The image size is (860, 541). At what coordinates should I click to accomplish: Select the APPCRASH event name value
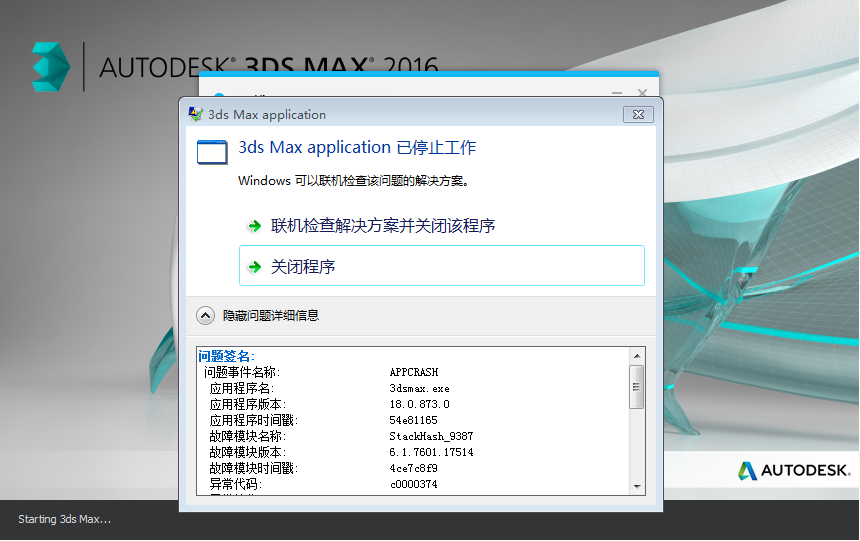[414, 372]
